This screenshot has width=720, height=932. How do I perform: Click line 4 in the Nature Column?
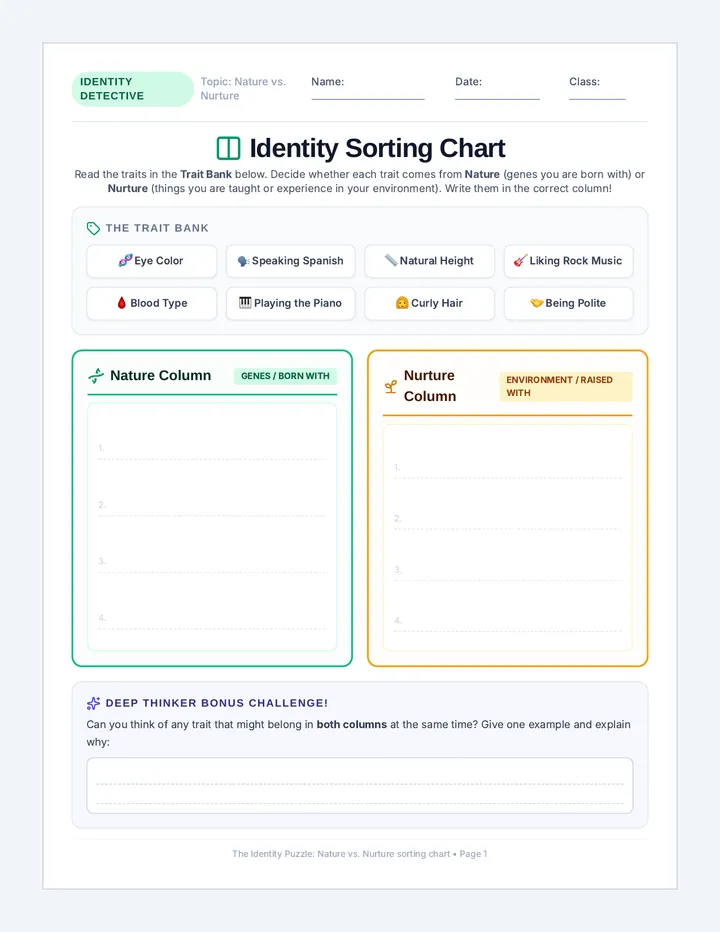pos(212,619)
